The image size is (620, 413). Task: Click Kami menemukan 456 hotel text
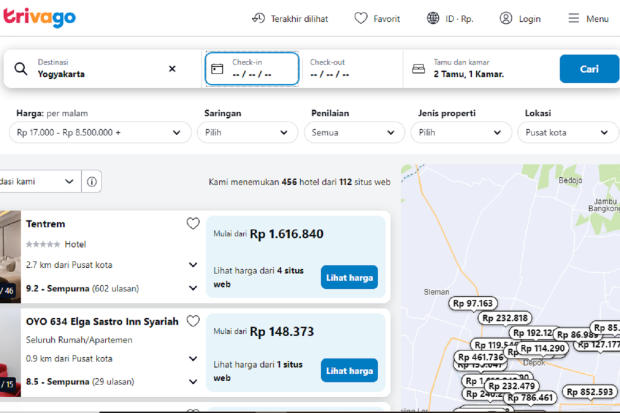pos(299,182)
